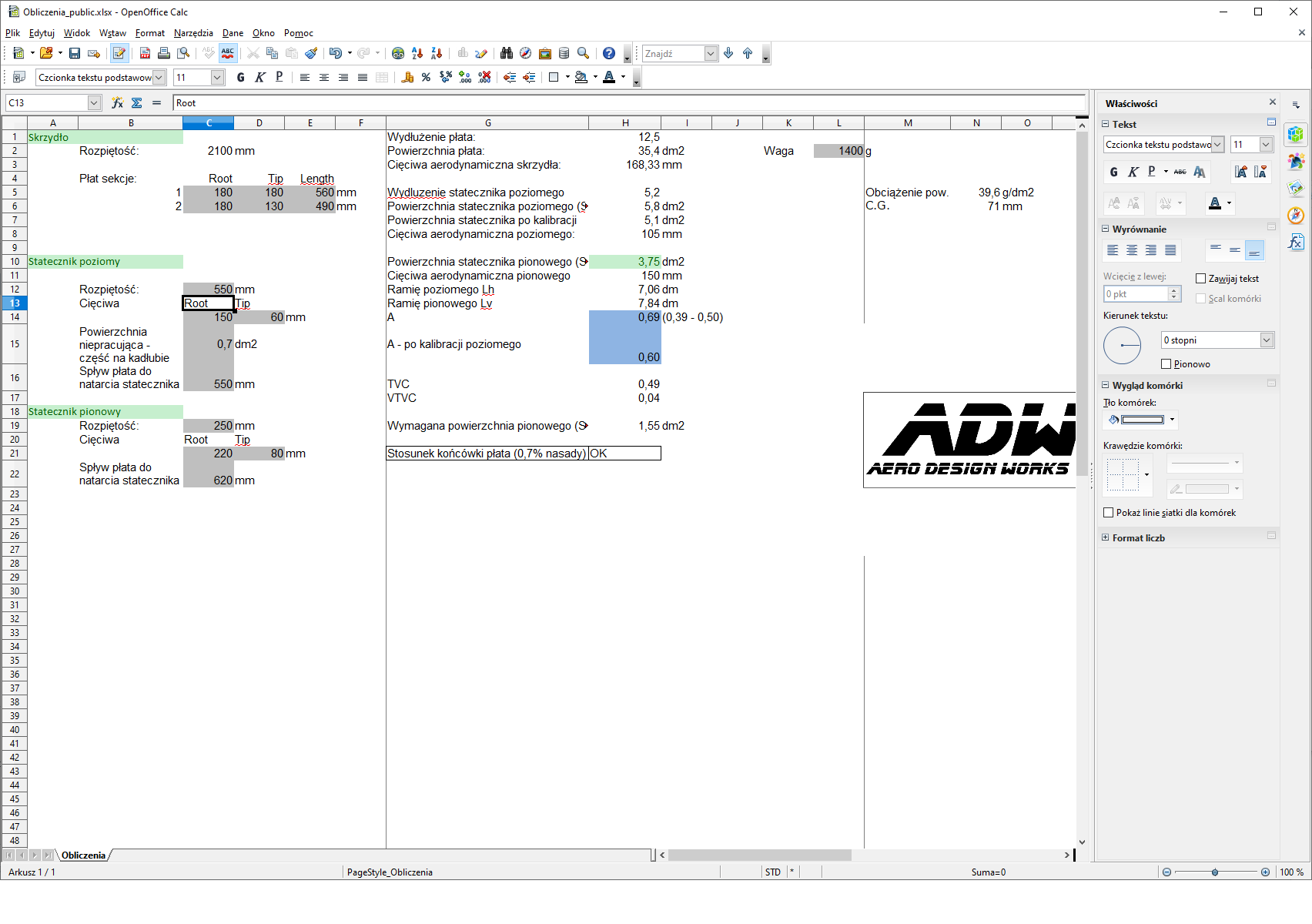The image size is (1312, 924).
Task: Open the Narzędzia menu
Action: 193,33
